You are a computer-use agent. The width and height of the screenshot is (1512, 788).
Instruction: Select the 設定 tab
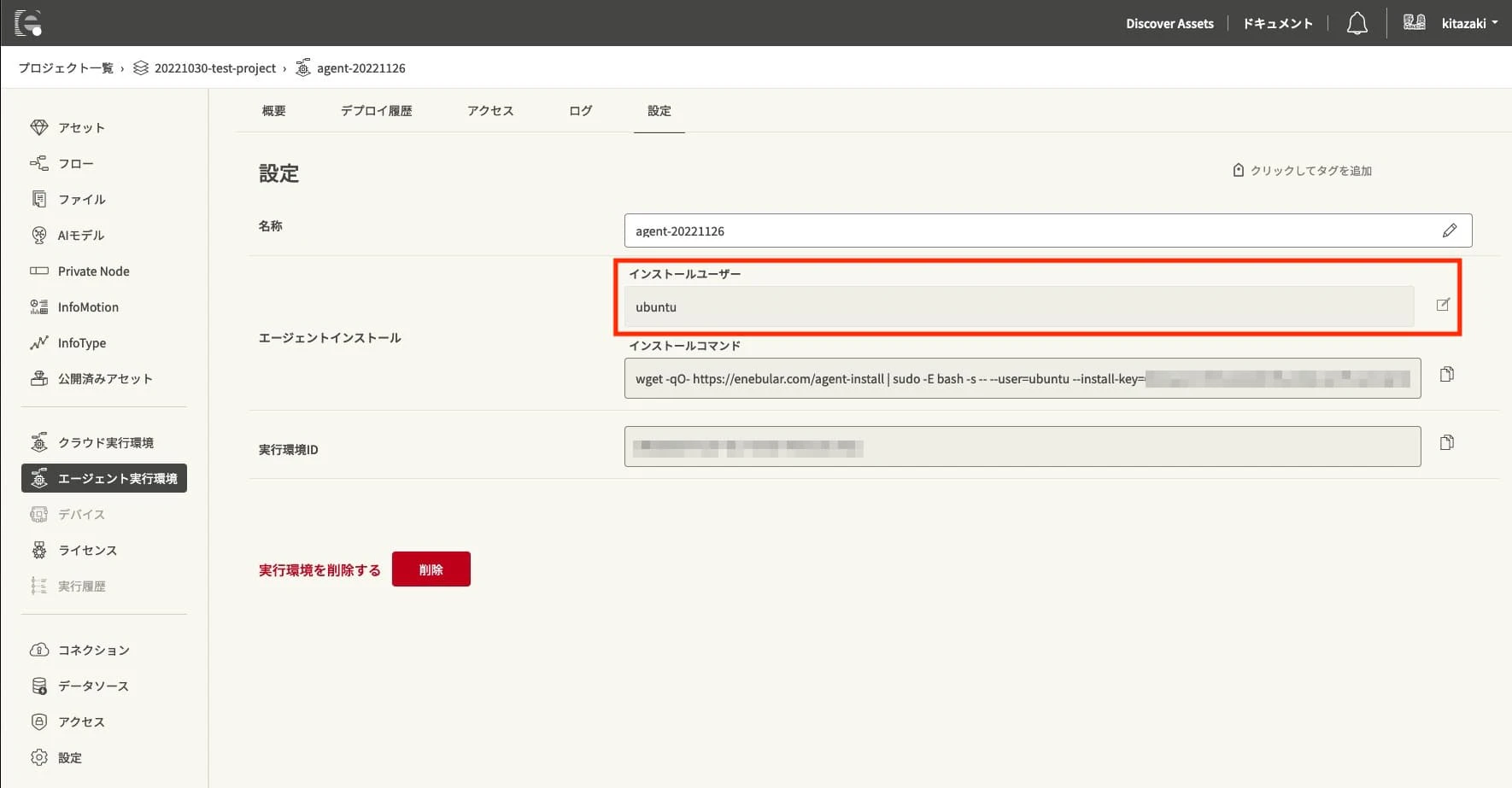(x=659, y=111)
